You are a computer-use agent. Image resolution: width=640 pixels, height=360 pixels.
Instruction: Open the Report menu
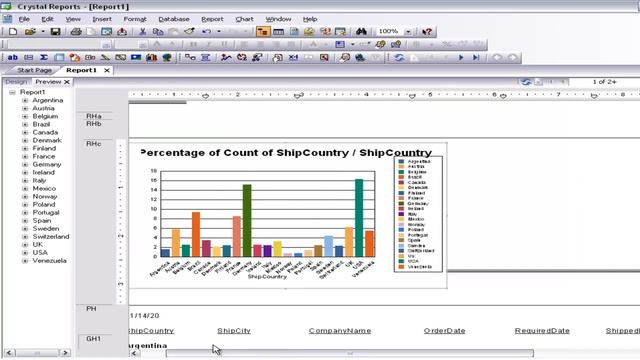click(x=212, y=19)
